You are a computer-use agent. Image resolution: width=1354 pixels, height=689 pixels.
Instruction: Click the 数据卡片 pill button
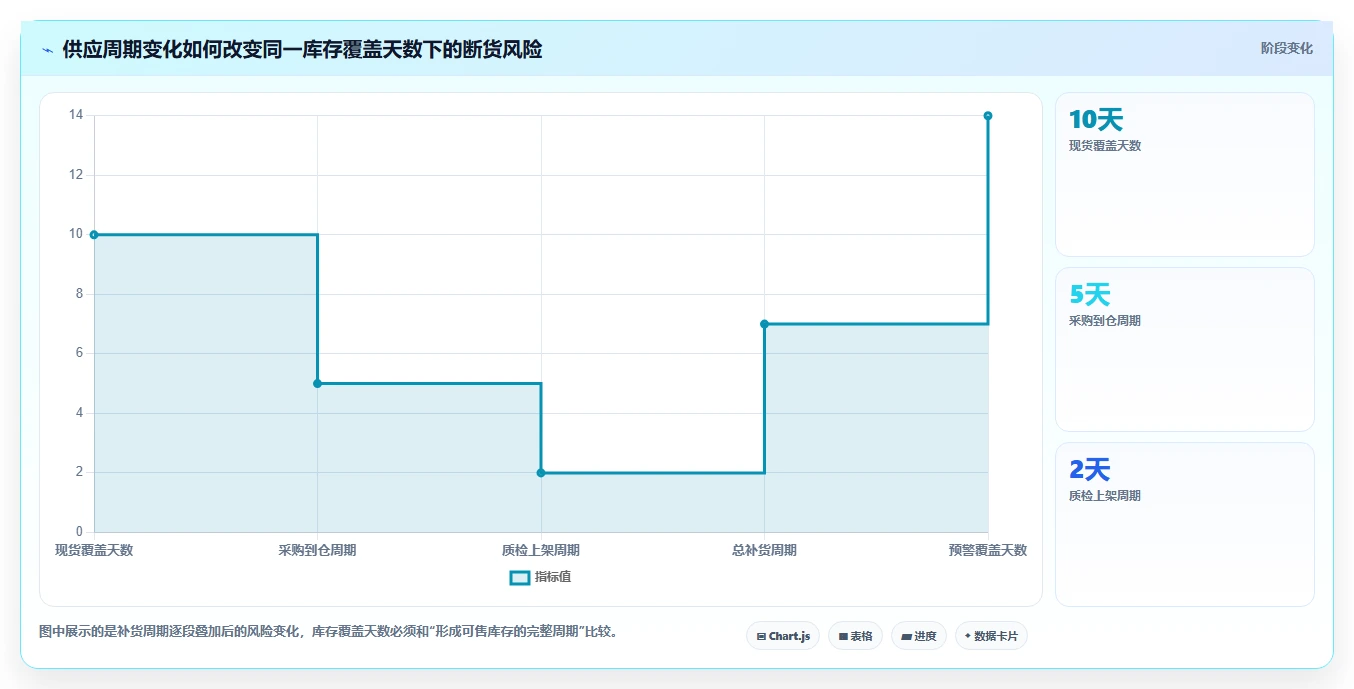(991, 636)
